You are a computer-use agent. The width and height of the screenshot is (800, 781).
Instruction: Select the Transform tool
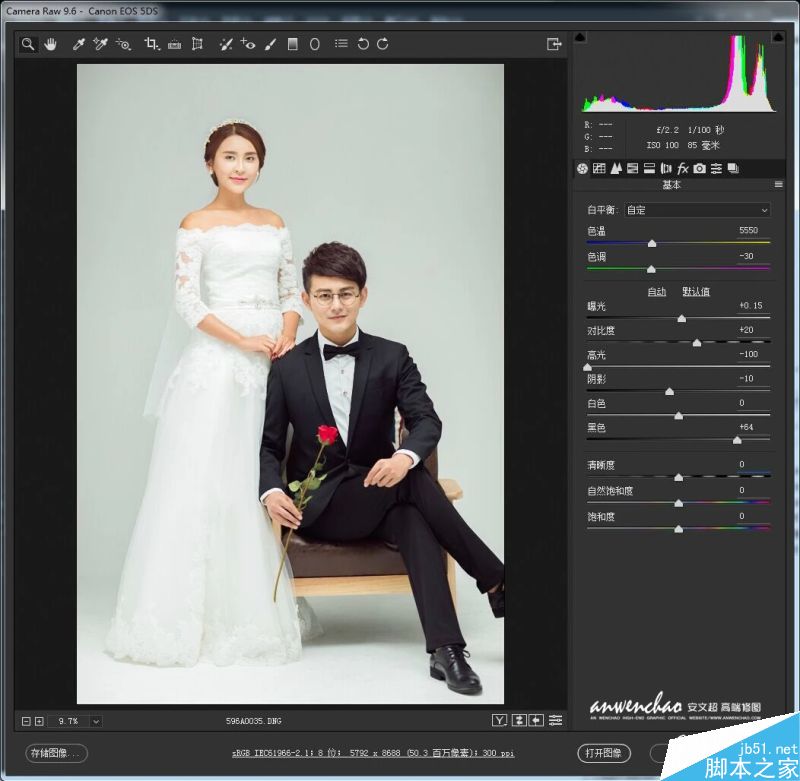click(197, 44)
